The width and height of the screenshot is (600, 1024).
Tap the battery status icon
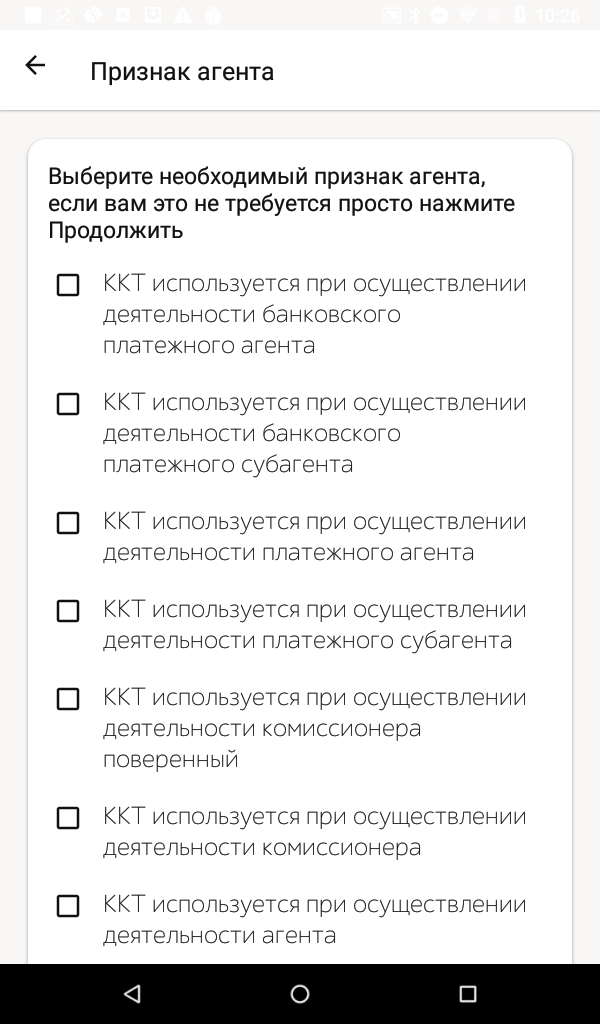519,15
